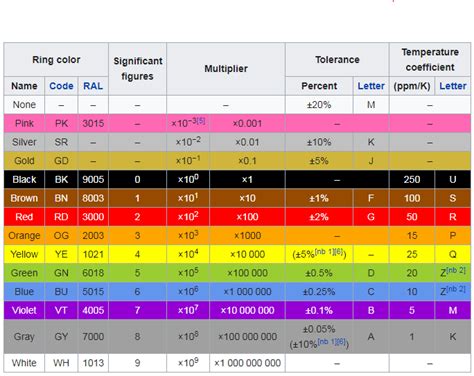The height and width of the screenshot is (376, 474).
Task: Click the 'Green' color name cell
Action: [x=24, y=273]
